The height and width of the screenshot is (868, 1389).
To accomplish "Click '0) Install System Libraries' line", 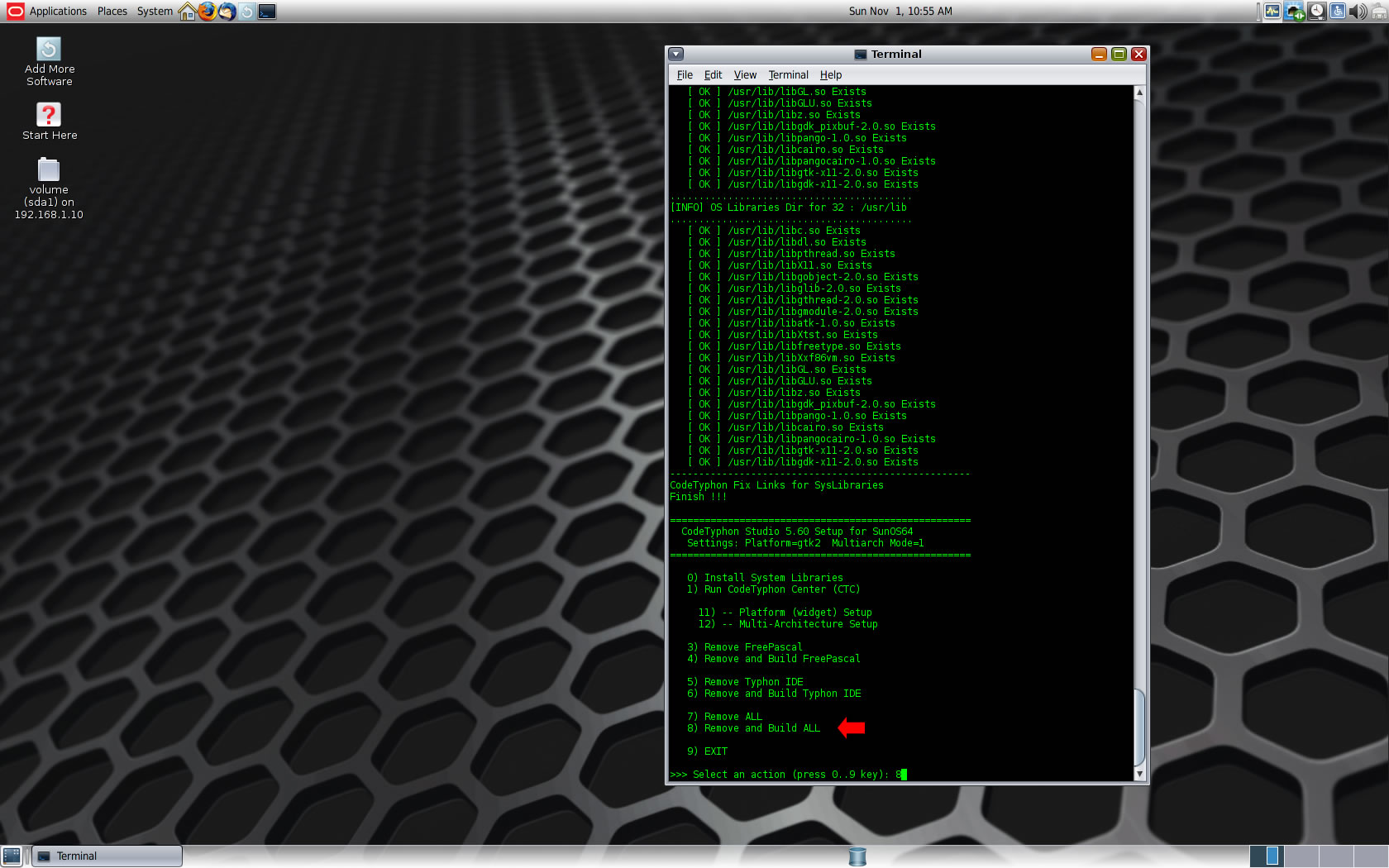I will pyautogui.click(x=765, y=578).
